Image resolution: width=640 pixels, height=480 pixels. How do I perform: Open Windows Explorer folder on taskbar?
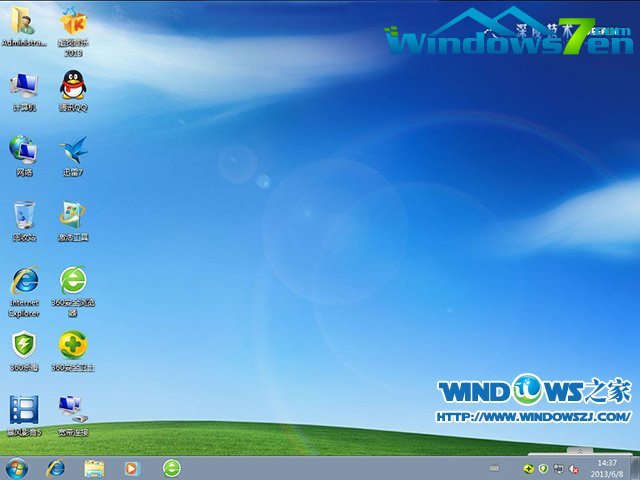(94, 469)
